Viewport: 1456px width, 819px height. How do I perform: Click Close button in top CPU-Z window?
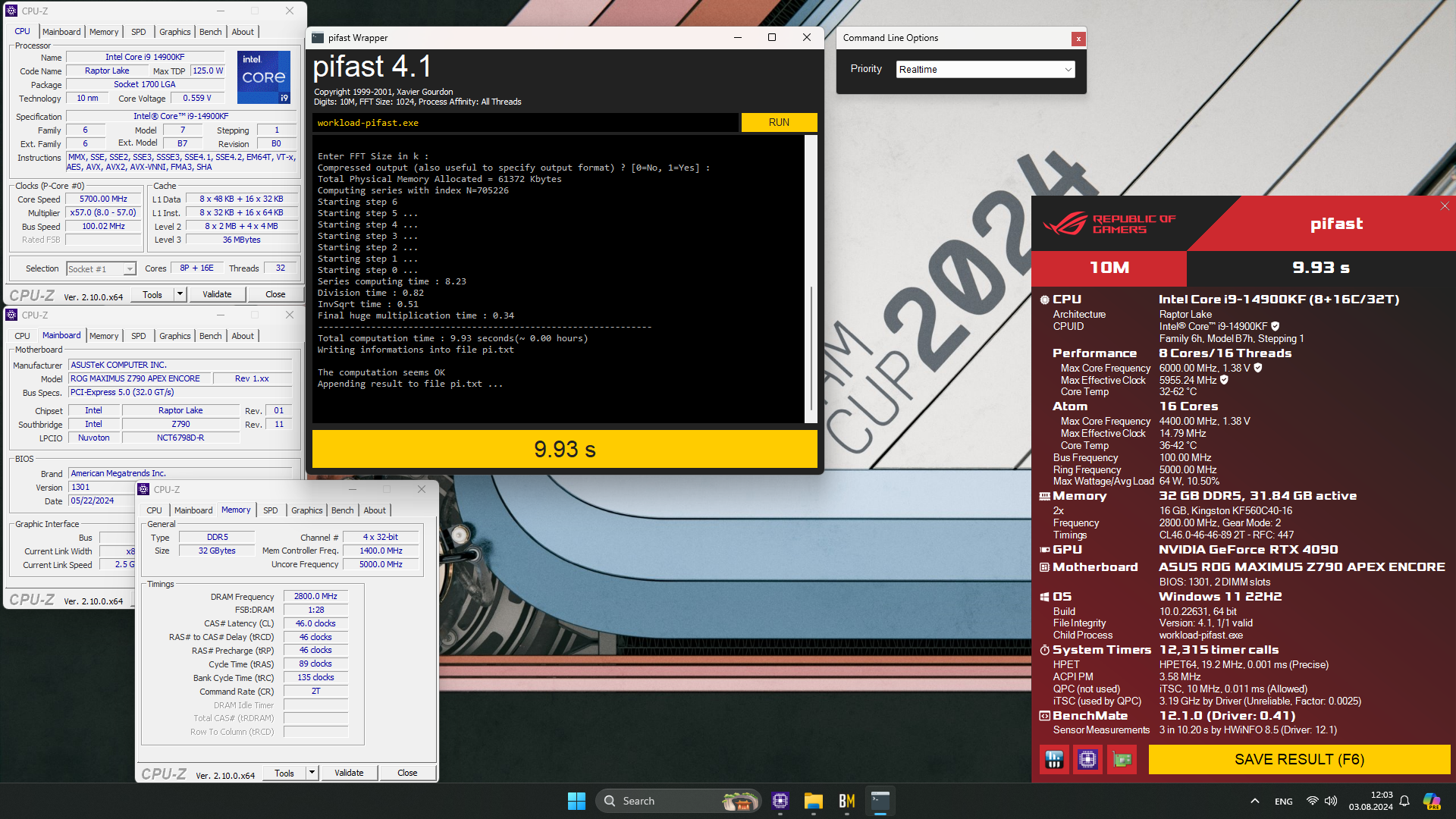tap(275, 294)
